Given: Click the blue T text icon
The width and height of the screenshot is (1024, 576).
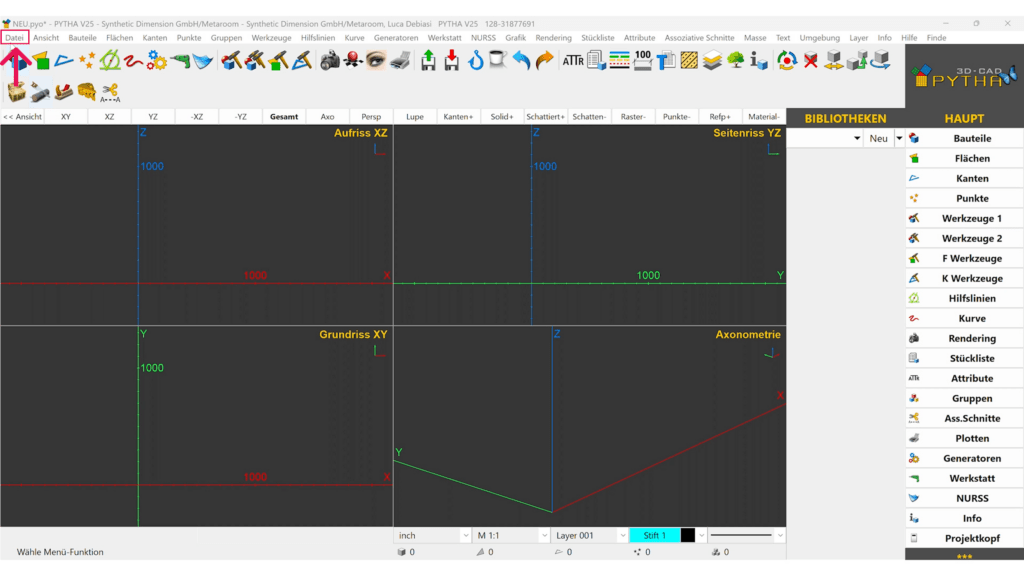Looking at the screenshot, I should [x=666, y=61].
